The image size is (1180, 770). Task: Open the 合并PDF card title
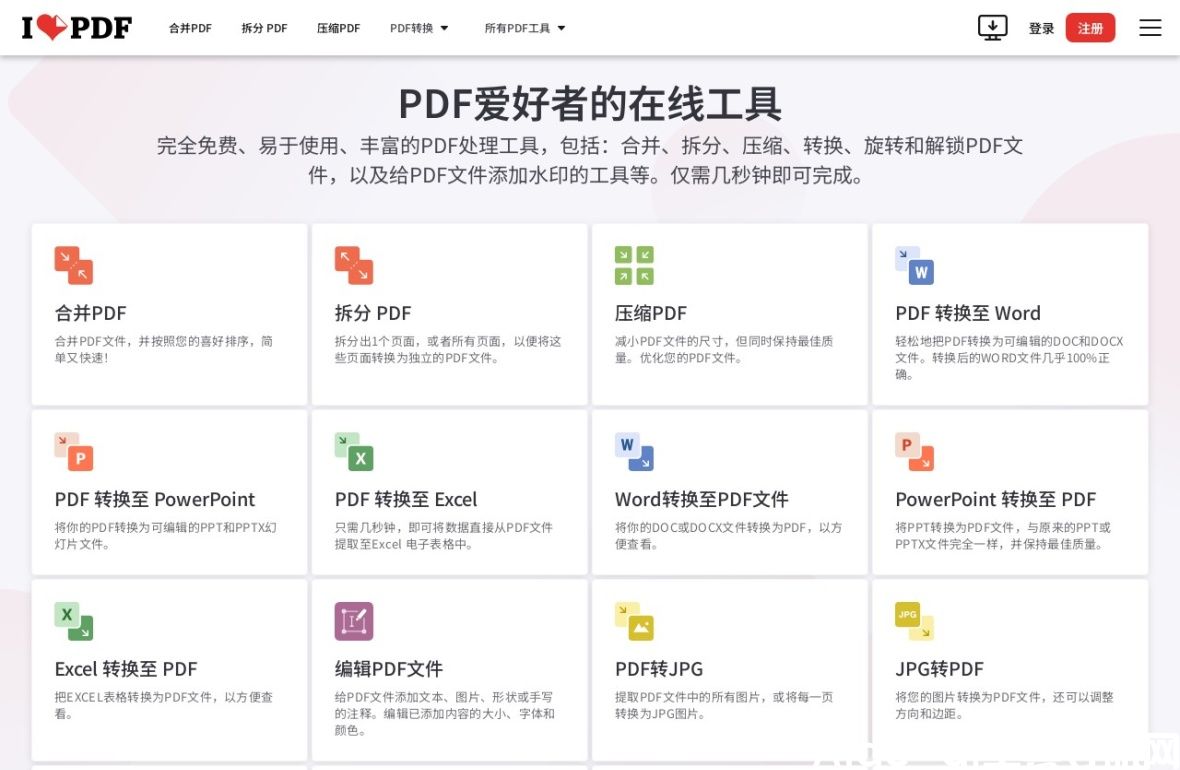pyautogui.click(x=90, y=313)
